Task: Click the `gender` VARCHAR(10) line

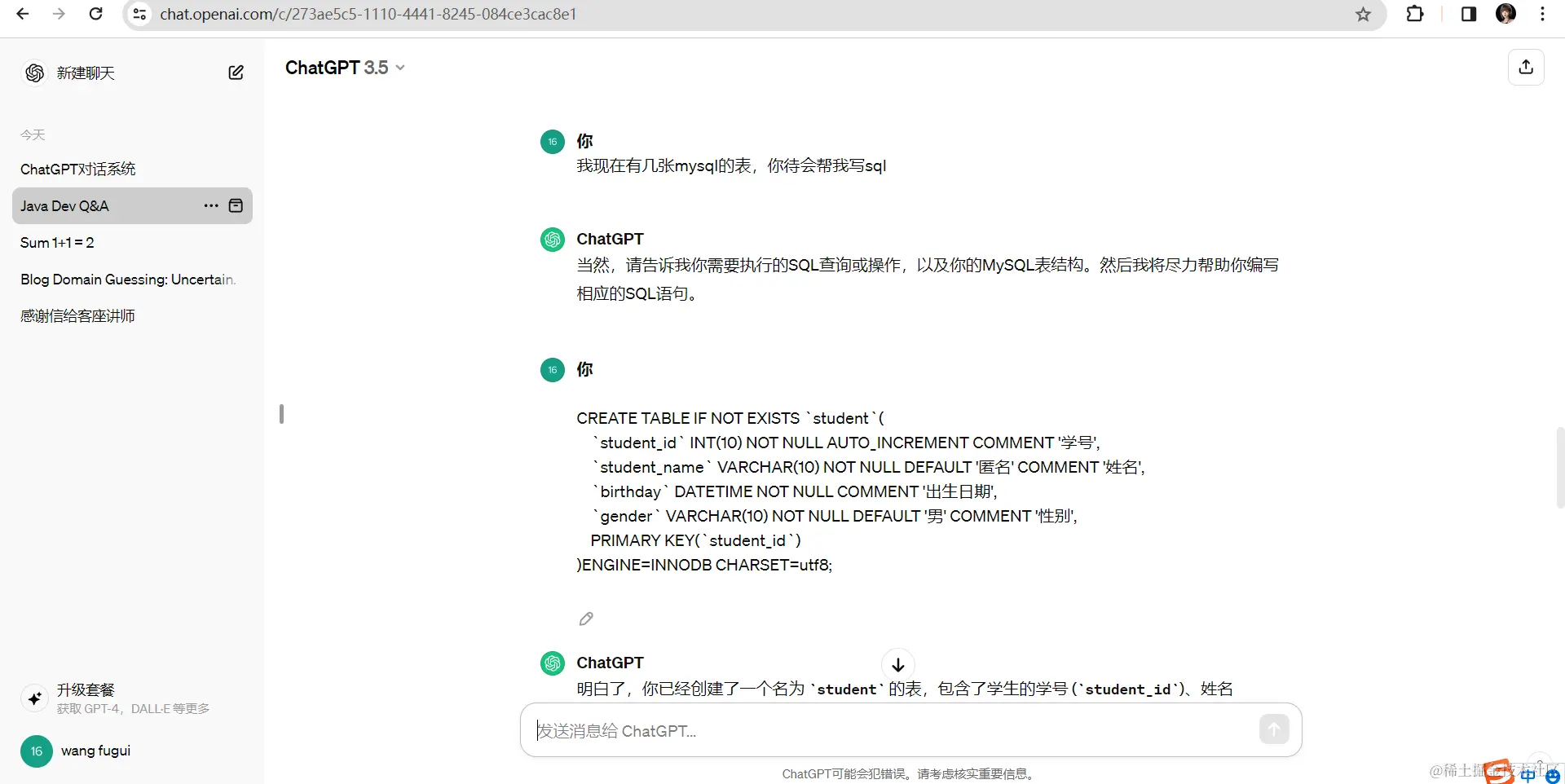Action: click(x=835, y=516)
